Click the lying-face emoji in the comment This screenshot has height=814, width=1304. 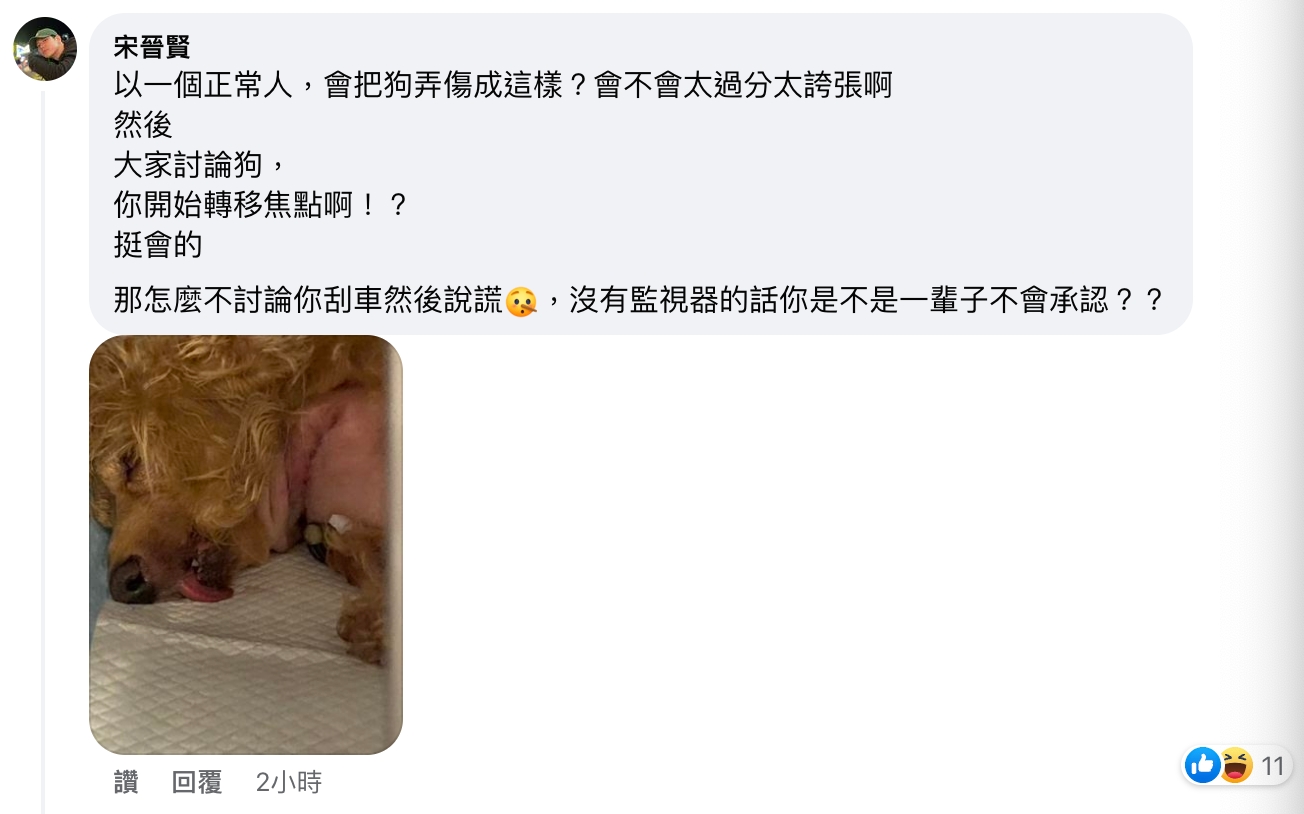click(x=521, y=301)
